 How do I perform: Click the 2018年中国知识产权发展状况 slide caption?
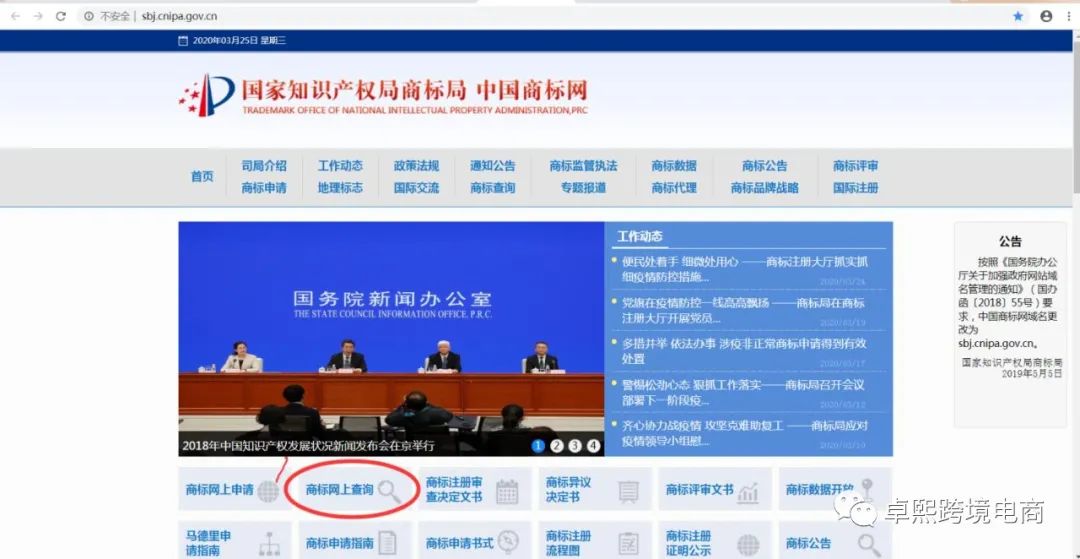(308, 446)
